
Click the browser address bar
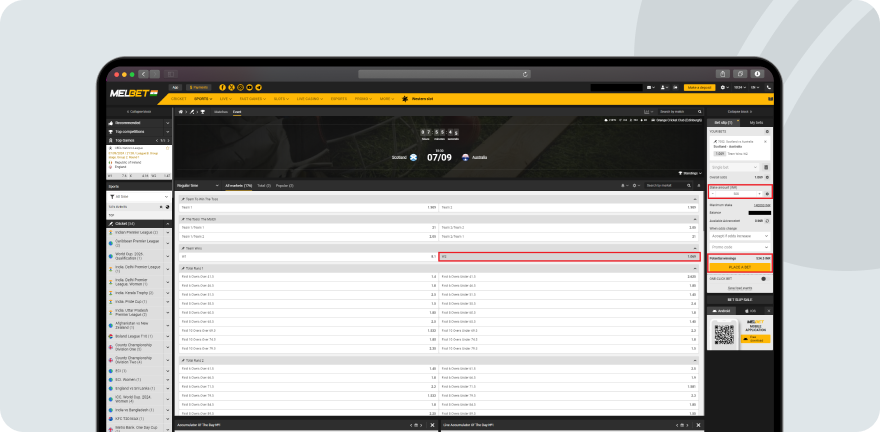(444, 74)
